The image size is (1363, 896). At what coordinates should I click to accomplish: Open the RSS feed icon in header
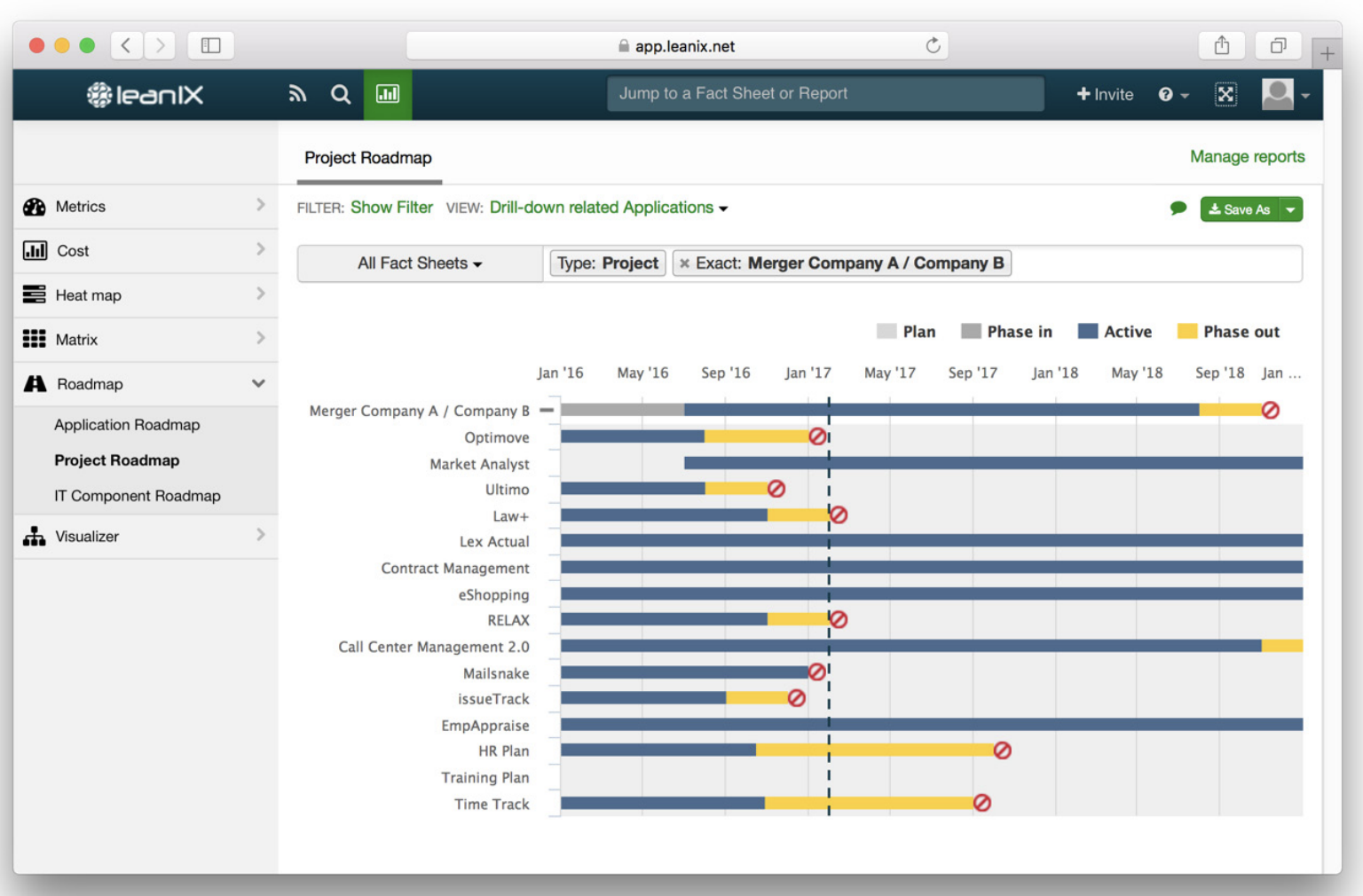pos(297,94)
